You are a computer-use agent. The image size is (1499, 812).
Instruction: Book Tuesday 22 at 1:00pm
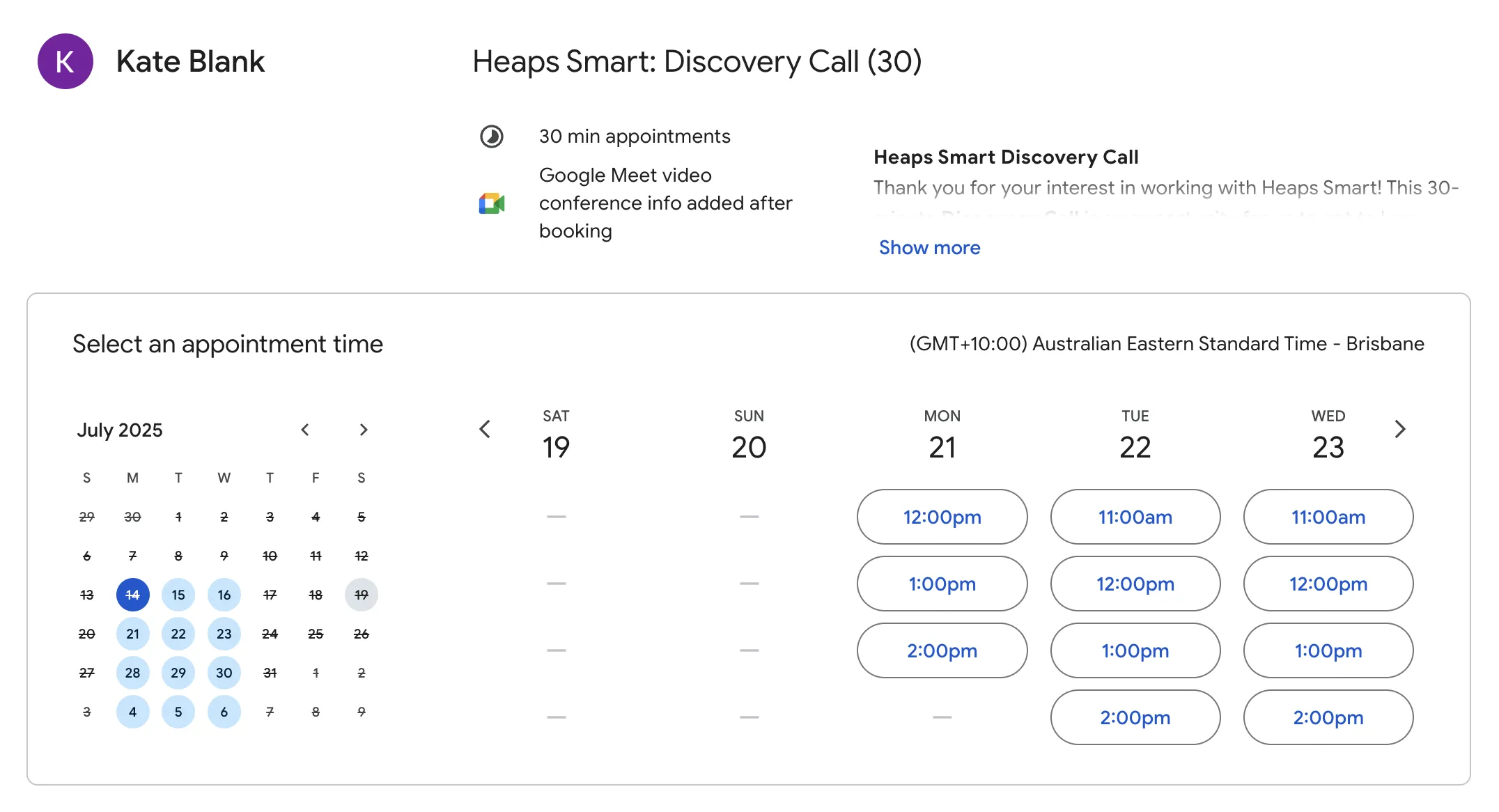(1135, 650)
